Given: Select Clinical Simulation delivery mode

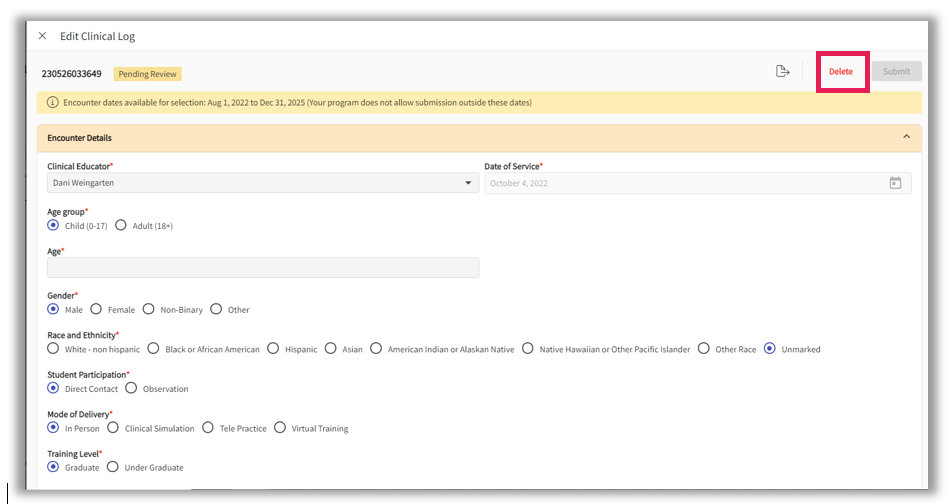Looking at the screenshot, I should (113, 428).
